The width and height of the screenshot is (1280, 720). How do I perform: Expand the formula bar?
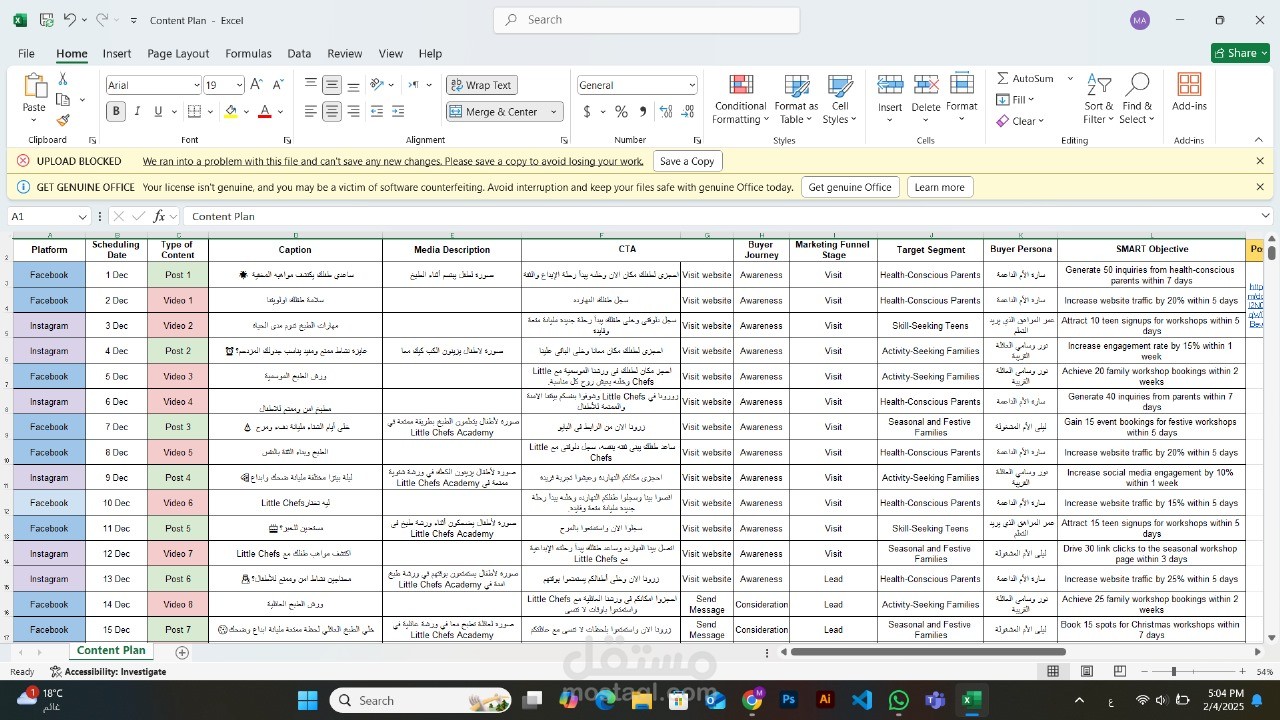point(1265,216)
